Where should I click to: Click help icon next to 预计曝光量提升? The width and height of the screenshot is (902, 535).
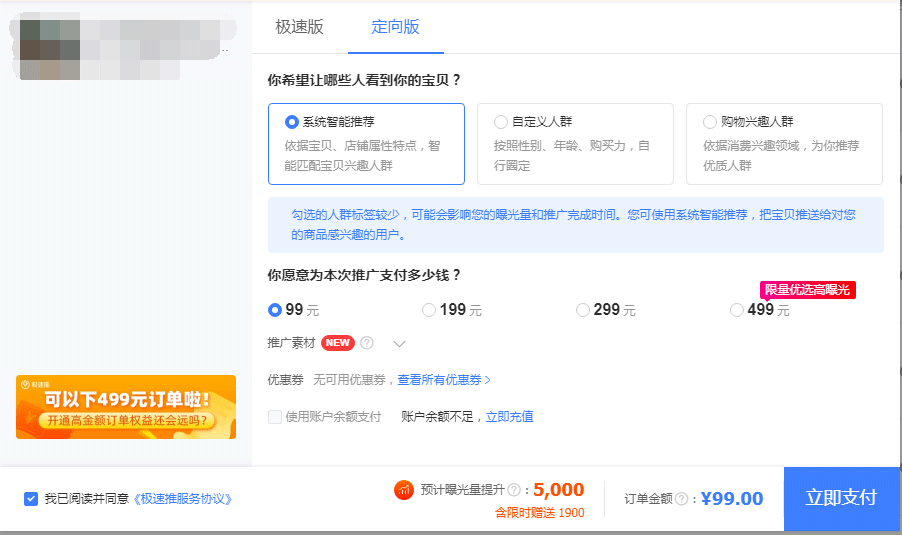tap(514, 490)
